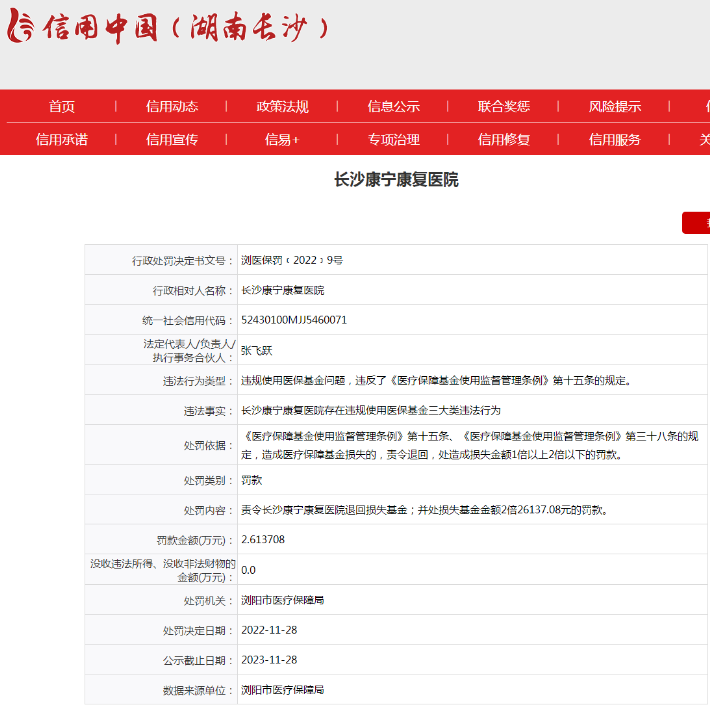Go to 专项治理 section
This screenshot has width=710, height=708.
tap(393, 139)
